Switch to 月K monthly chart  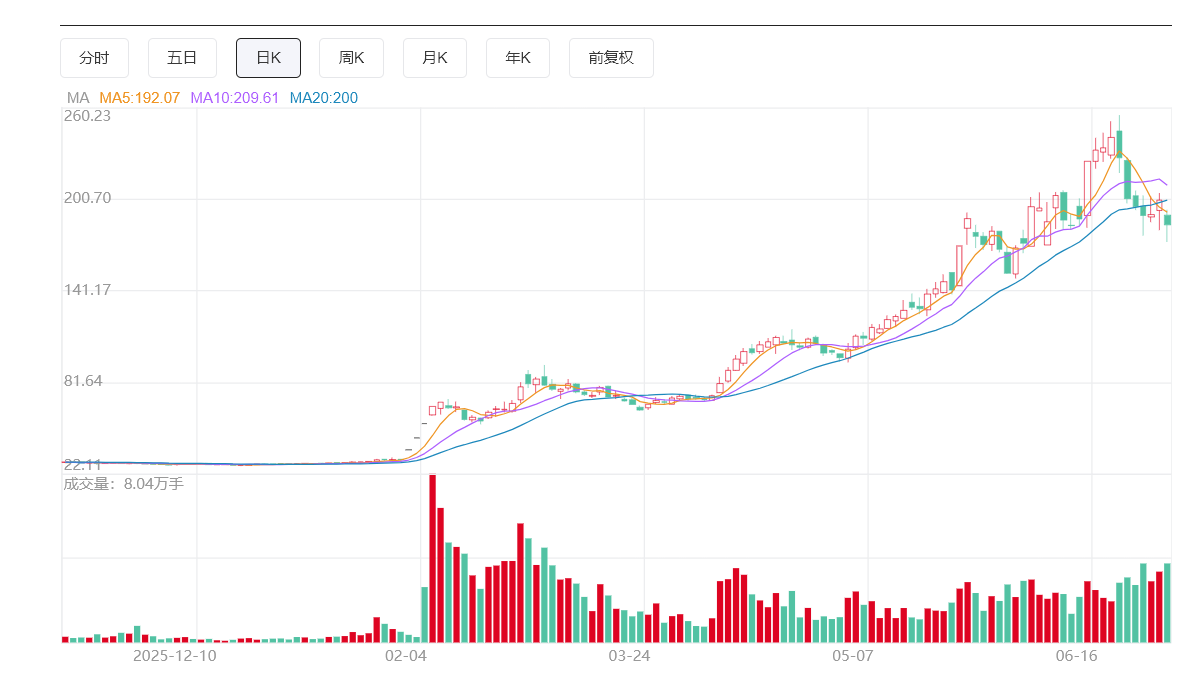coord(434,58)
